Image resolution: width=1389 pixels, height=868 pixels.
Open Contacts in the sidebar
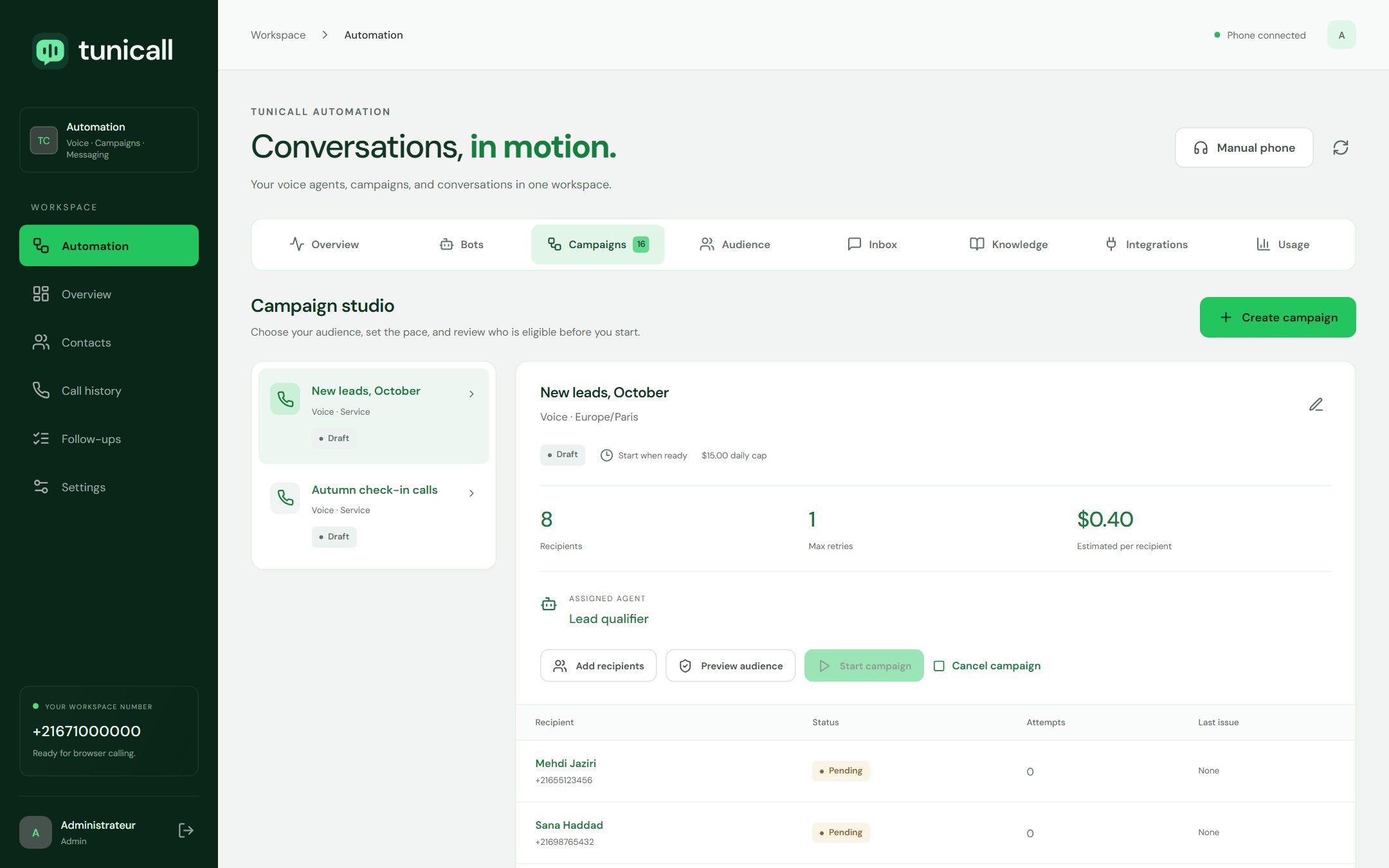(x=109, y=343)
